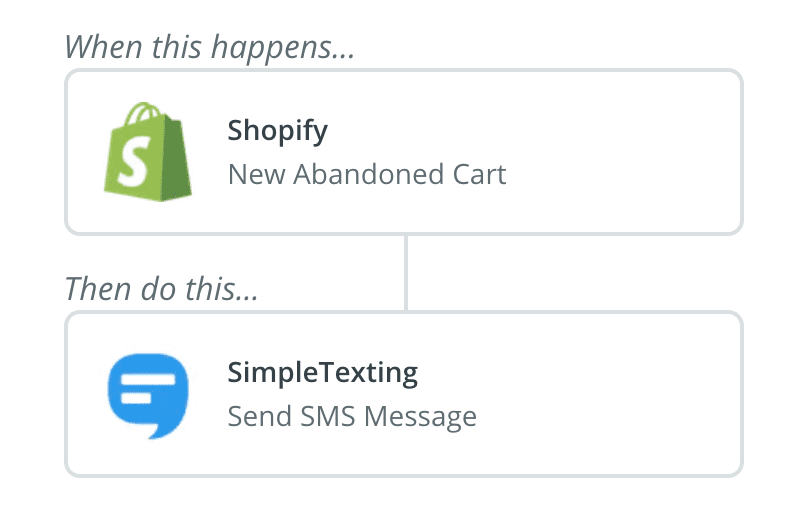Viewport: 790px width, 516px height.
Task: Click the connector line between the steps
Action: (x=406, y=273)
